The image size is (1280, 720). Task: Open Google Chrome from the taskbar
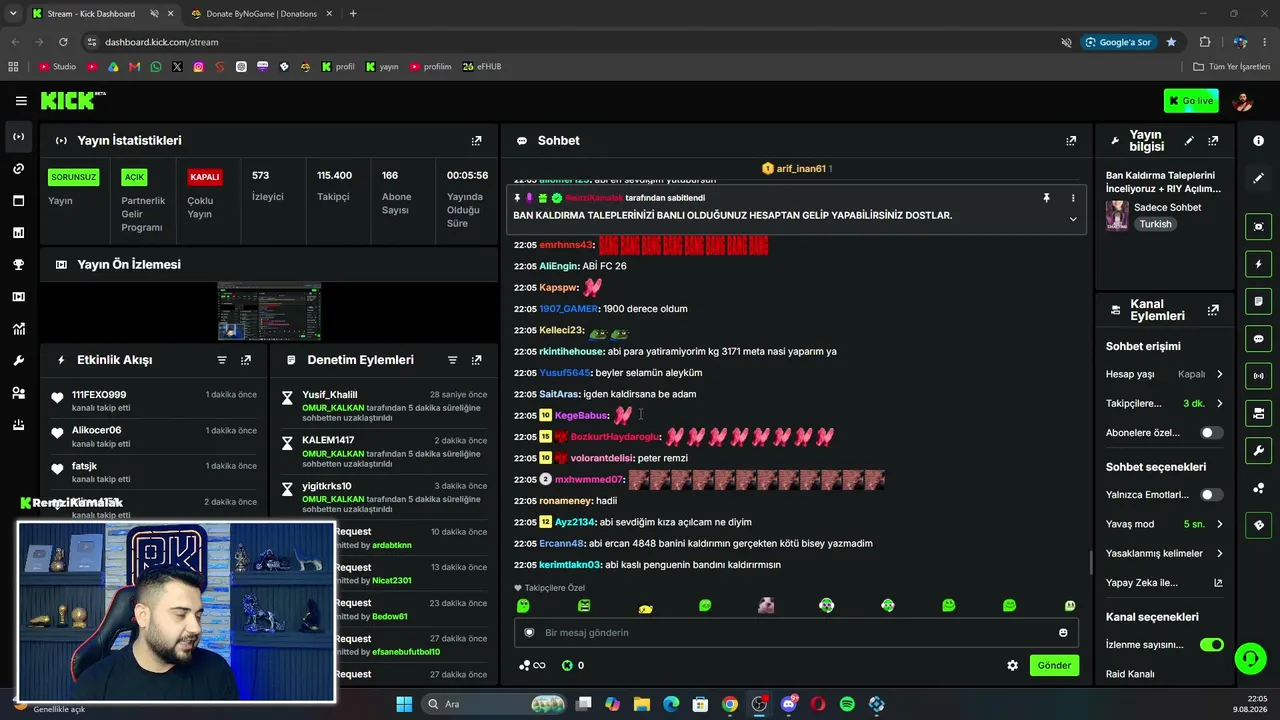(730, 704)
